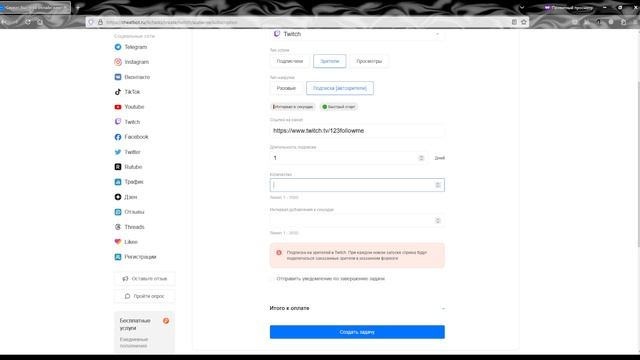Adjust the Количество field stepper

point(438,185)
